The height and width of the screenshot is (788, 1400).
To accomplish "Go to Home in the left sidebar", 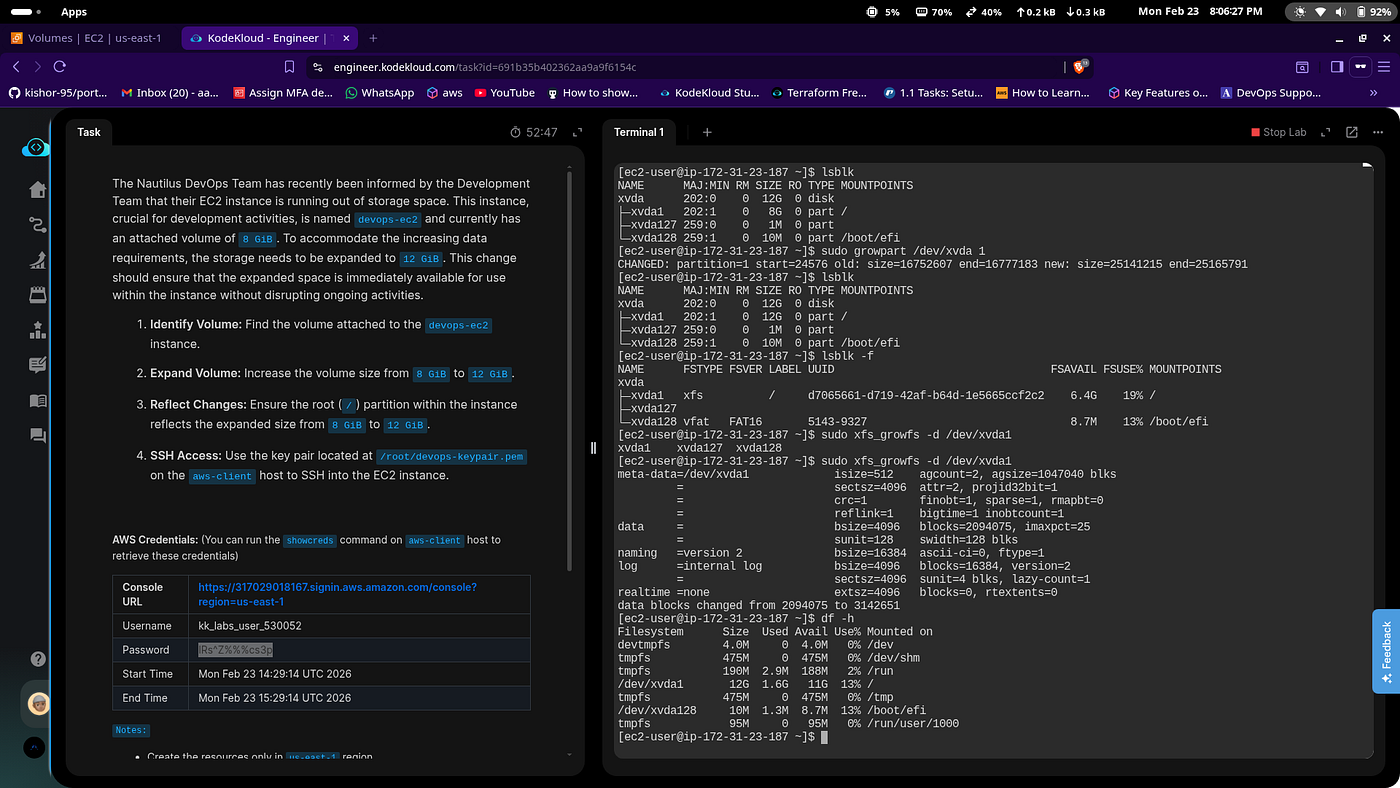I will (38, 190).
